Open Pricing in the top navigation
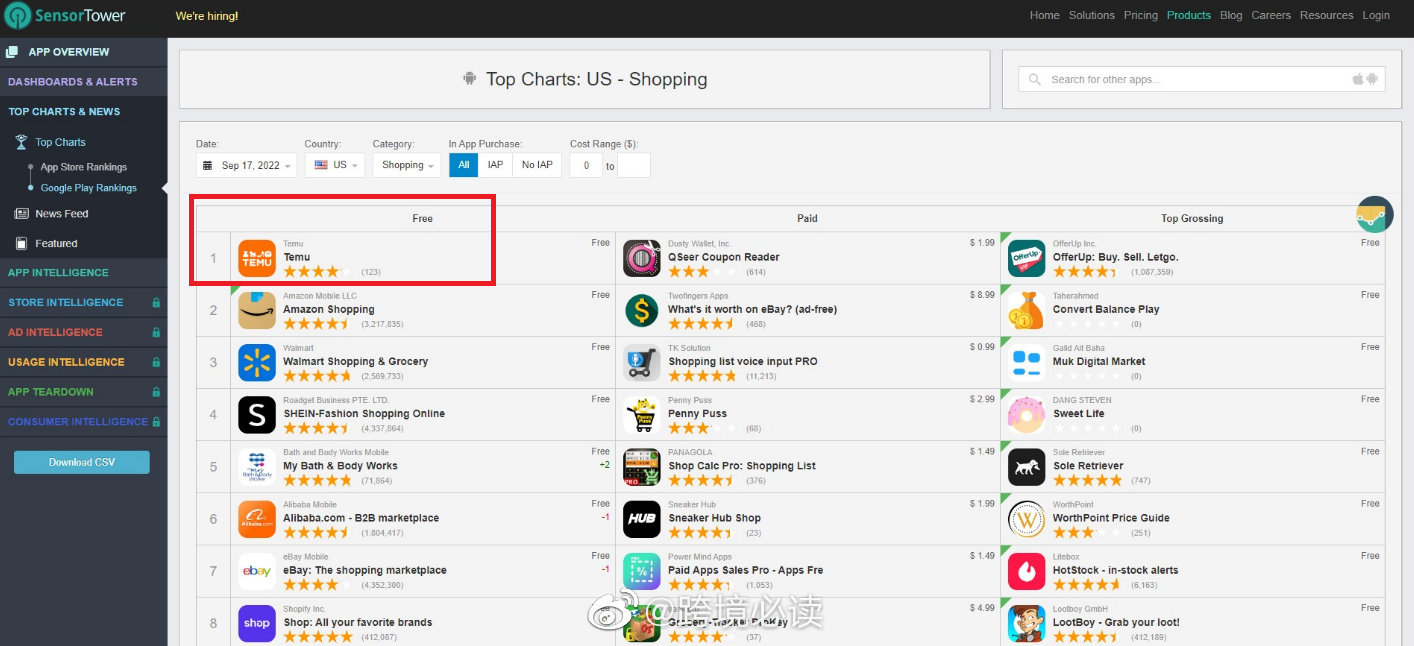This screenshot has height=646, width=1414. (x=1140, y=15)
